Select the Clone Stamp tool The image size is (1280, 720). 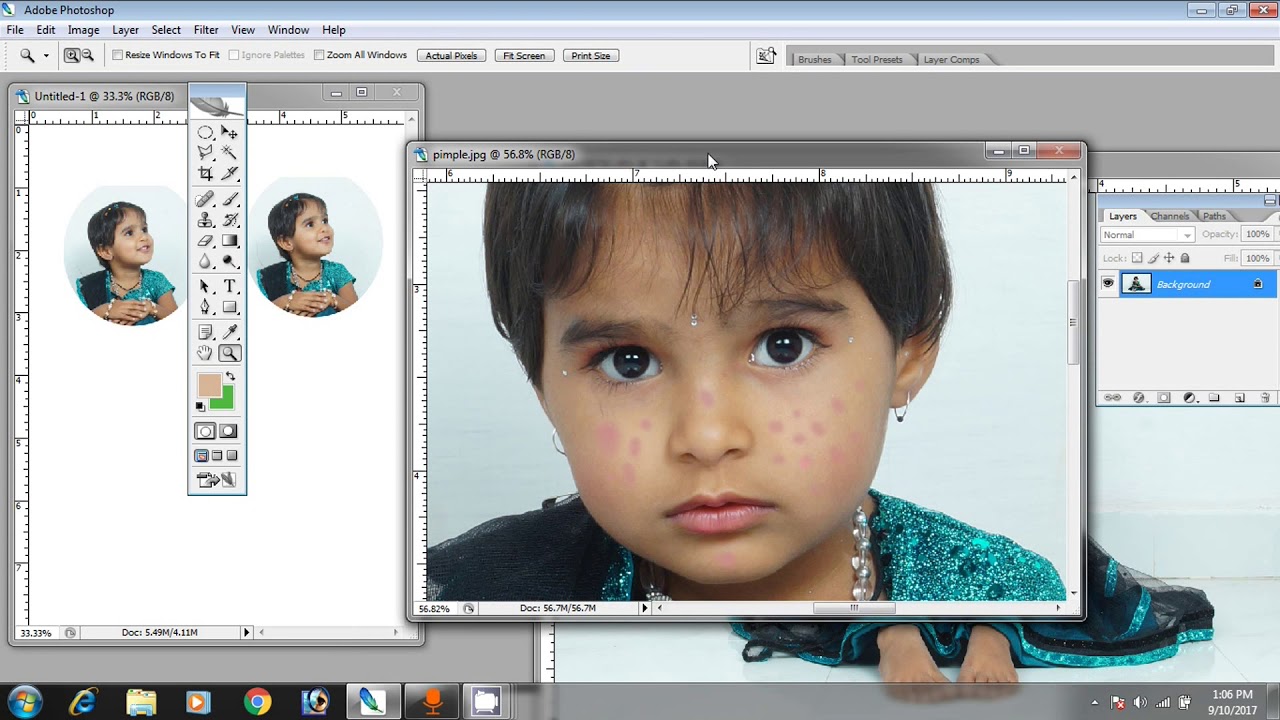coord(205,220)
